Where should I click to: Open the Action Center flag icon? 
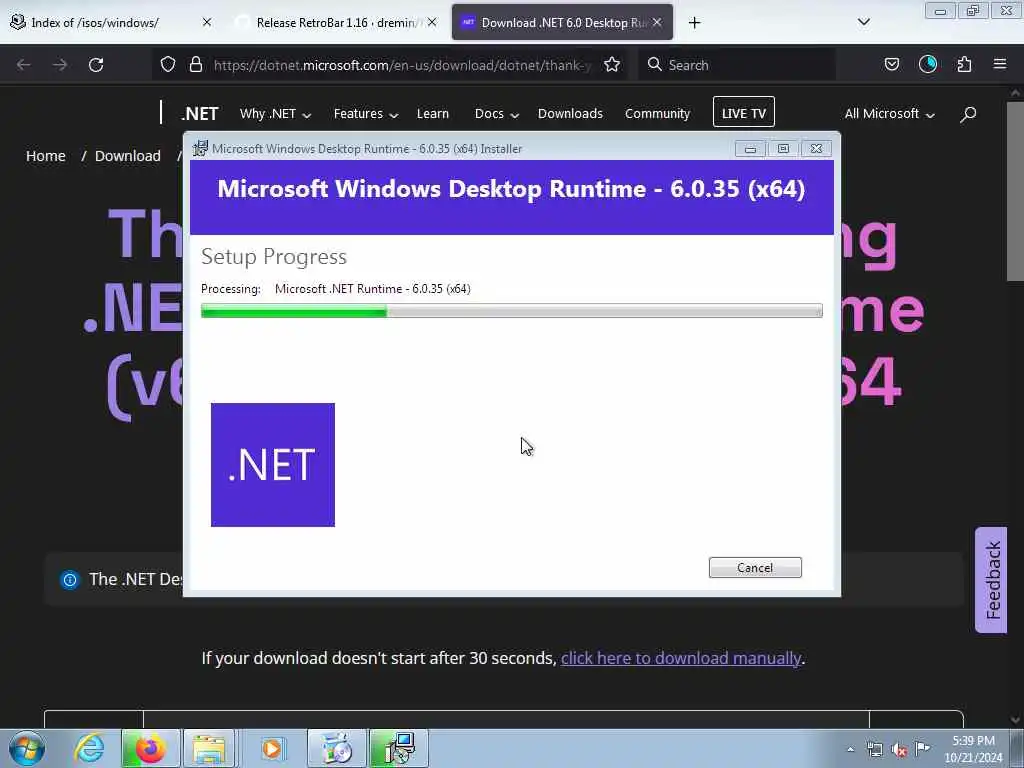(922, 748)
